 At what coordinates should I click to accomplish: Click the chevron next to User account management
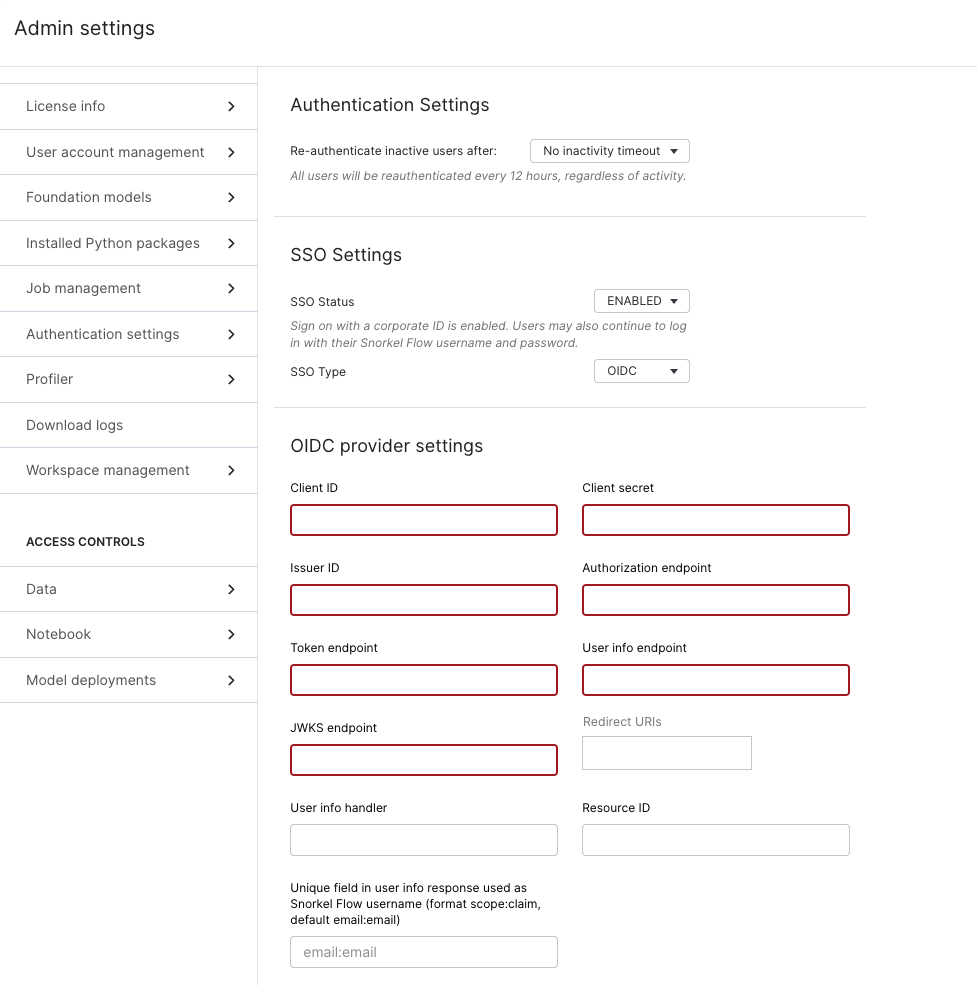click(231, 153)
